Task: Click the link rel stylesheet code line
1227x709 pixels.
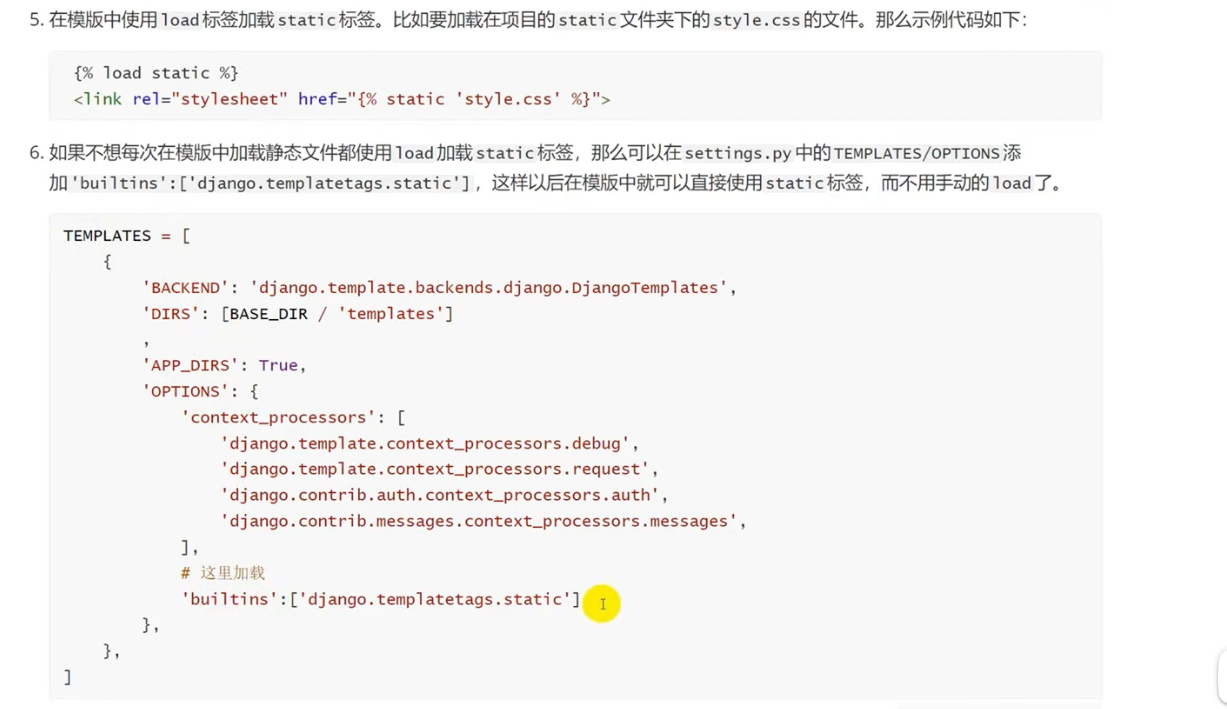Action: 341,99
